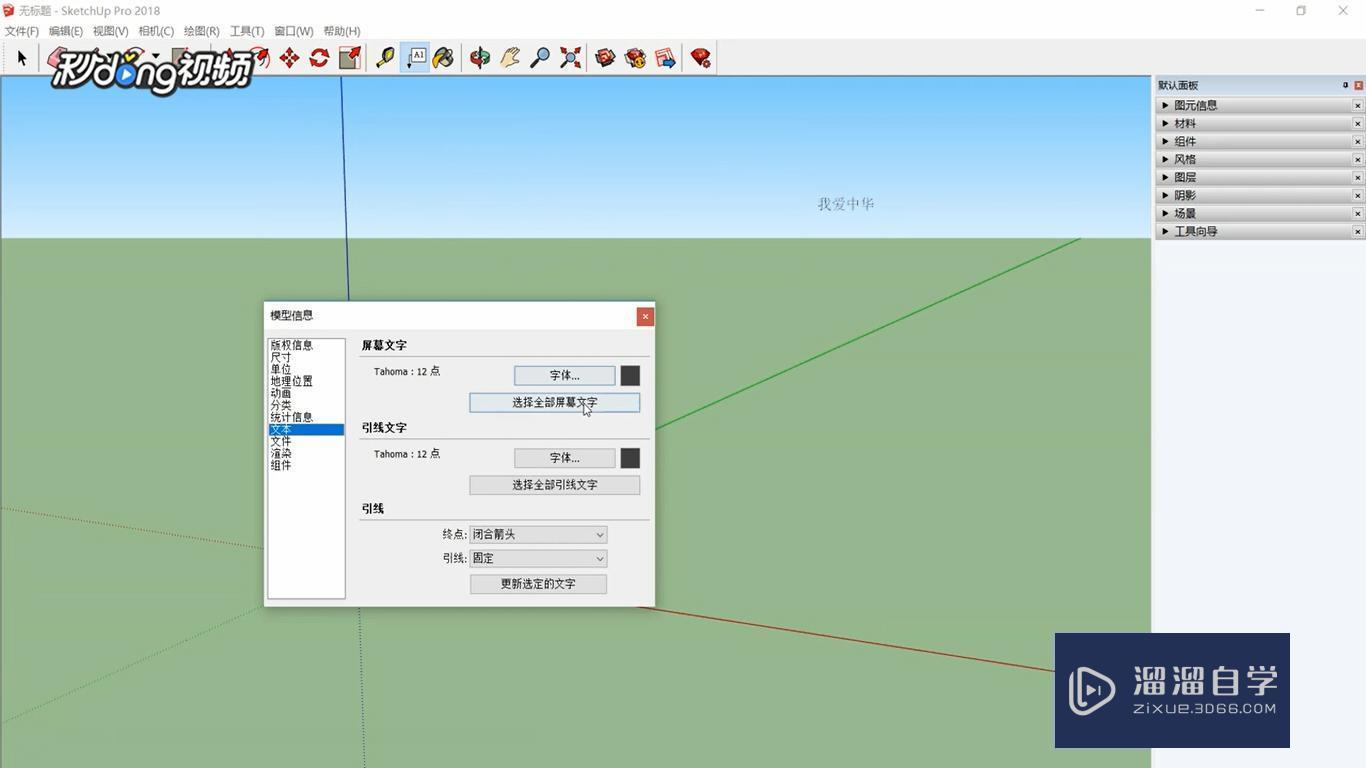This screenshot has width=1366, height=768.
Task: Open the 帮助(H) menu
Action: pyautogui.click(x=342, y=31)
